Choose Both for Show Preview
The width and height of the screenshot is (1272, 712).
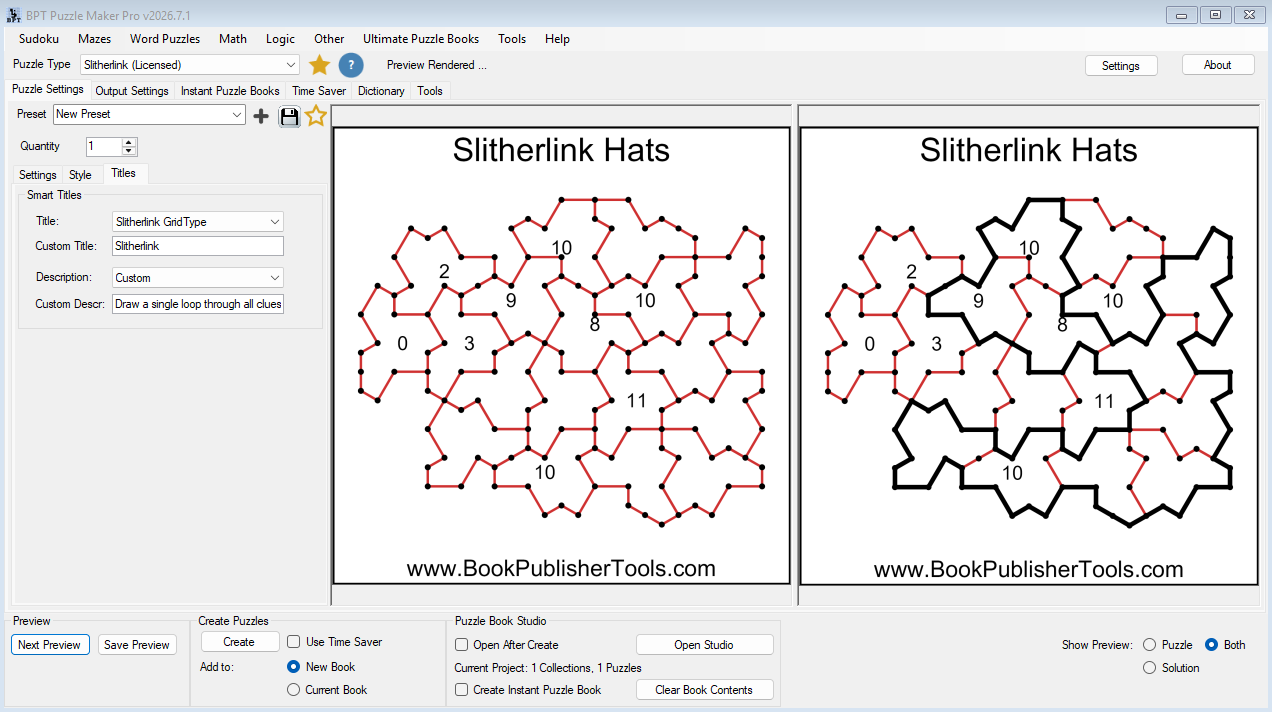point(1211,645)
